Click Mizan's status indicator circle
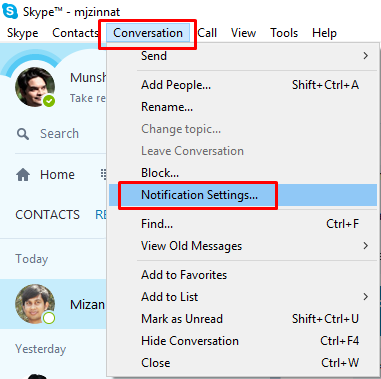Viewport: 381px width, 379px height. coord(49,318)
